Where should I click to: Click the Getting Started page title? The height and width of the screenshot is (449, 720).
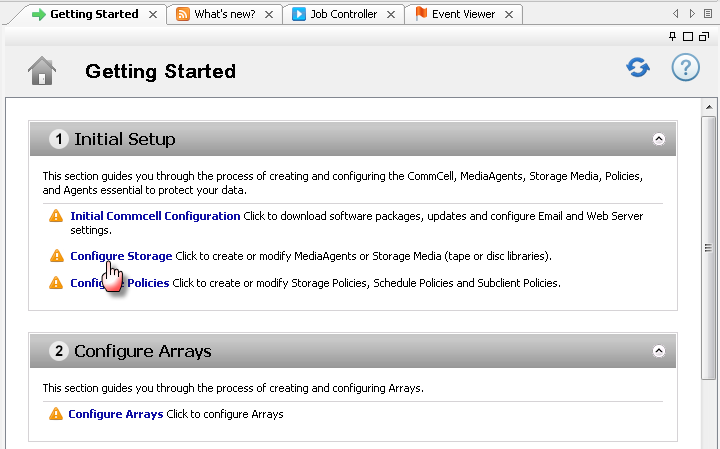click(x=160, y=71)
